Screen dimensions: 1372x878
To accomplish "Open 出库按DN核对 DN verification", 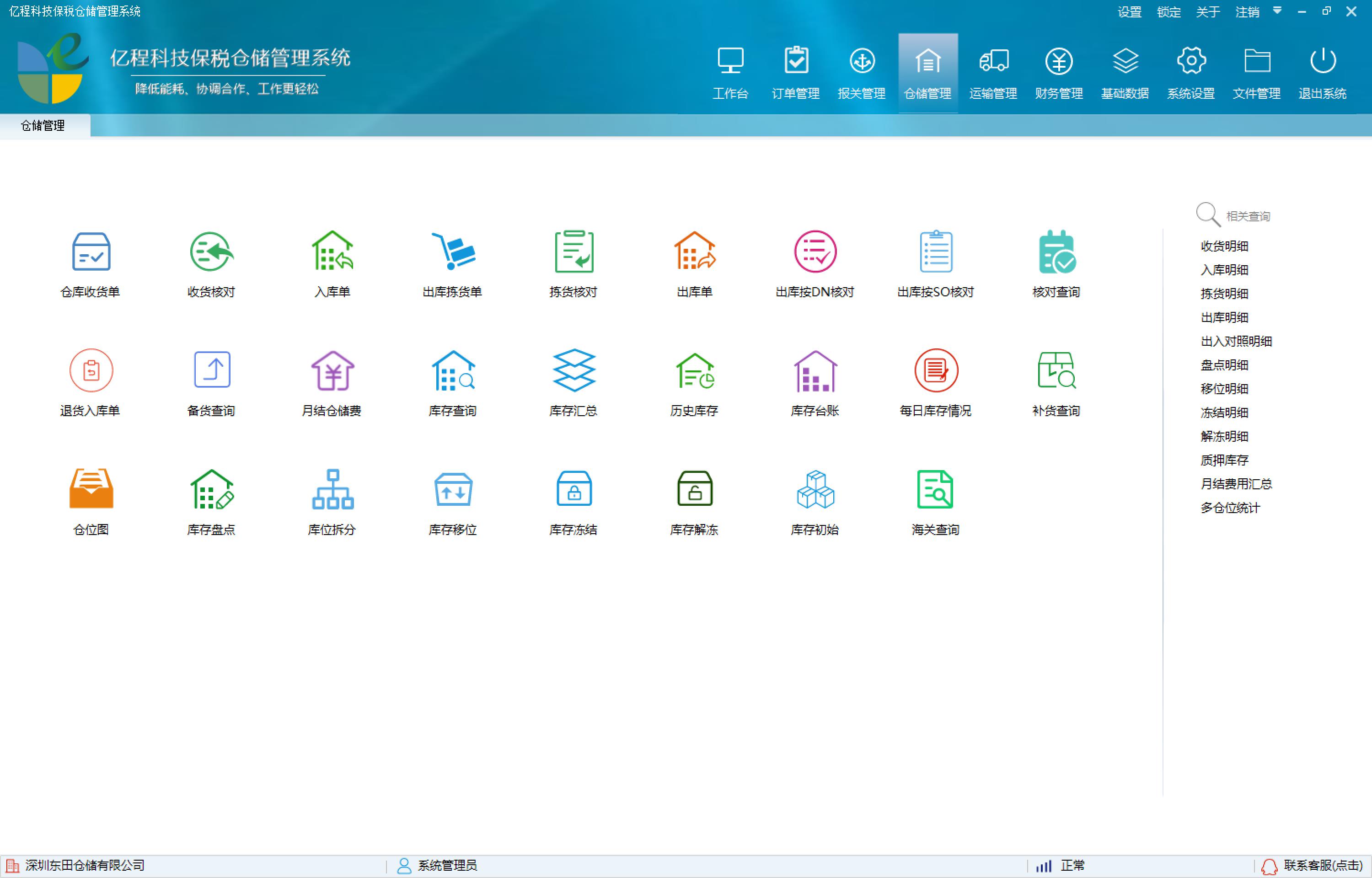I will (x=815, y=262).
